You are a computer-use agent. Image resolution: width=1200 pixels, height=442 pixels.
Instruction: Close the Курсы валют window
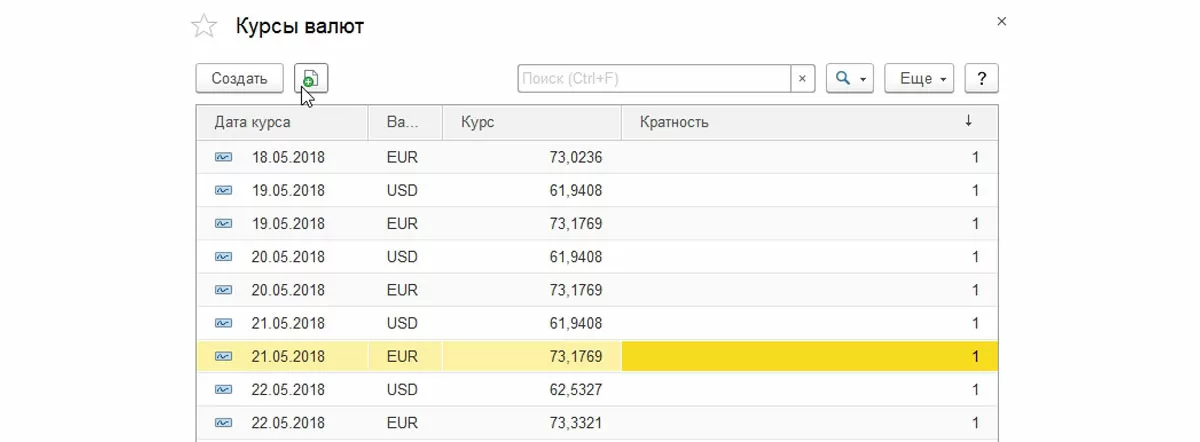1002,21
